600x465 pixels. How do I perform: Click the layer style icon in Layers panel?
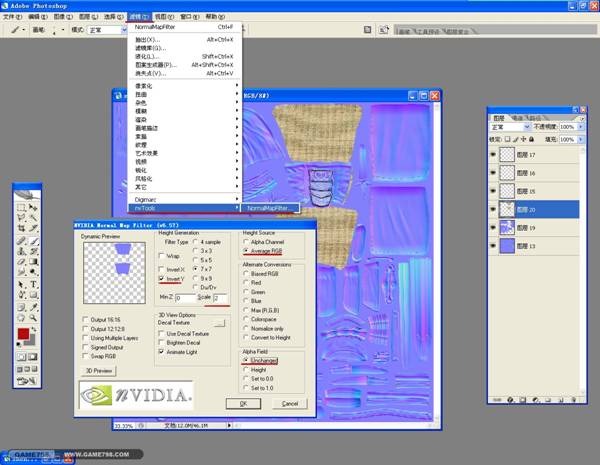click(510, 400)
